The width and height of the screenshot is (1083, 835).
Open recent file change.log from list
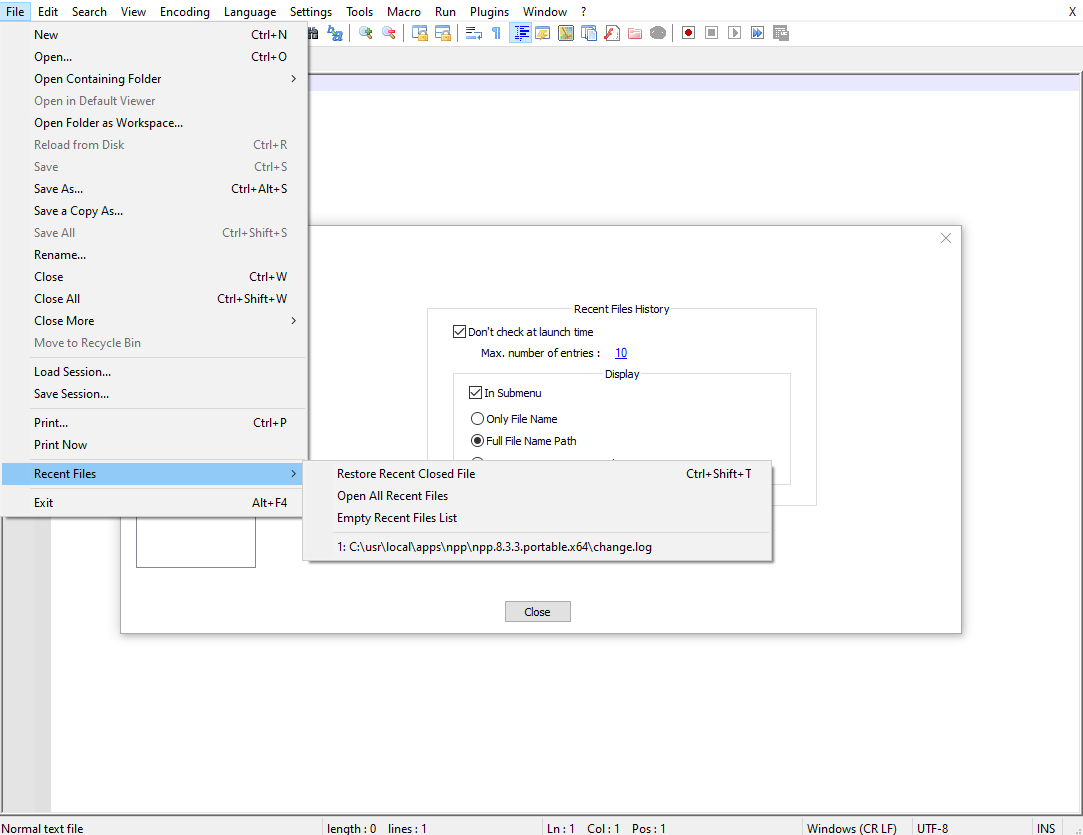click(x=537, y=547)
